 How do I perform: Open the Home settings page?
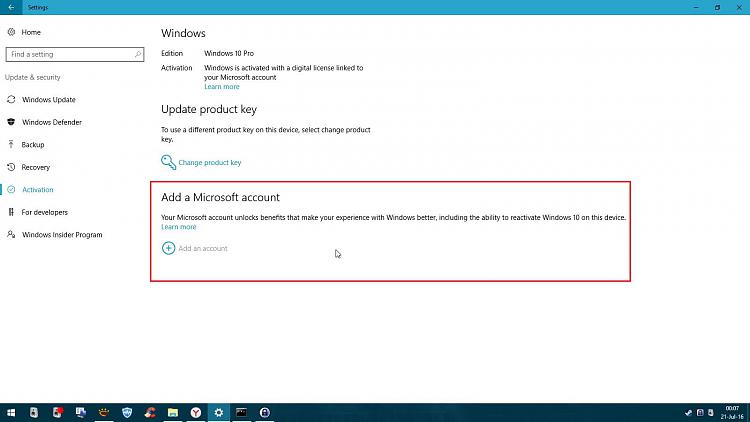click(x=25, y=32)
